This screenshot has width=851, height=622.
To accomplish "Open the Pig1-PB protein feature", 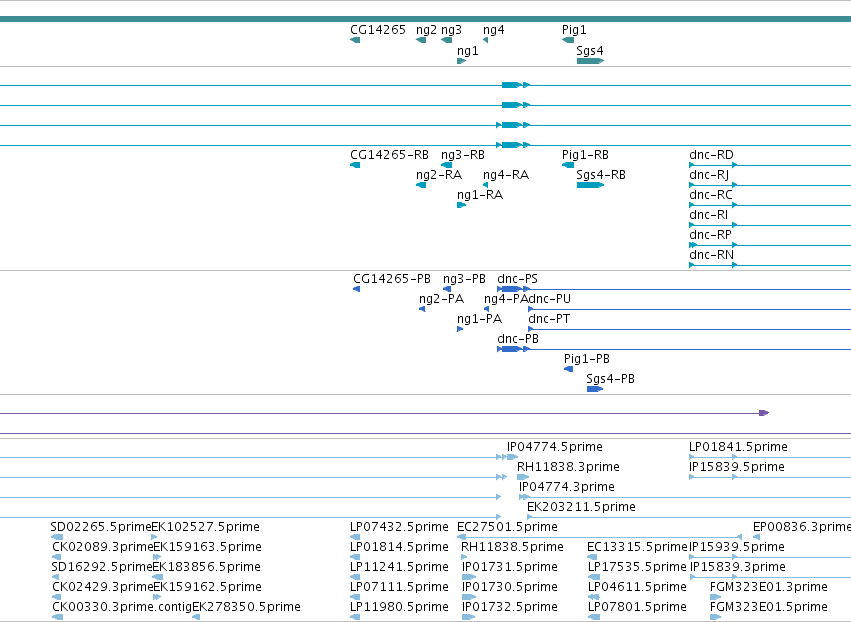I will click(x=569, y=369).
